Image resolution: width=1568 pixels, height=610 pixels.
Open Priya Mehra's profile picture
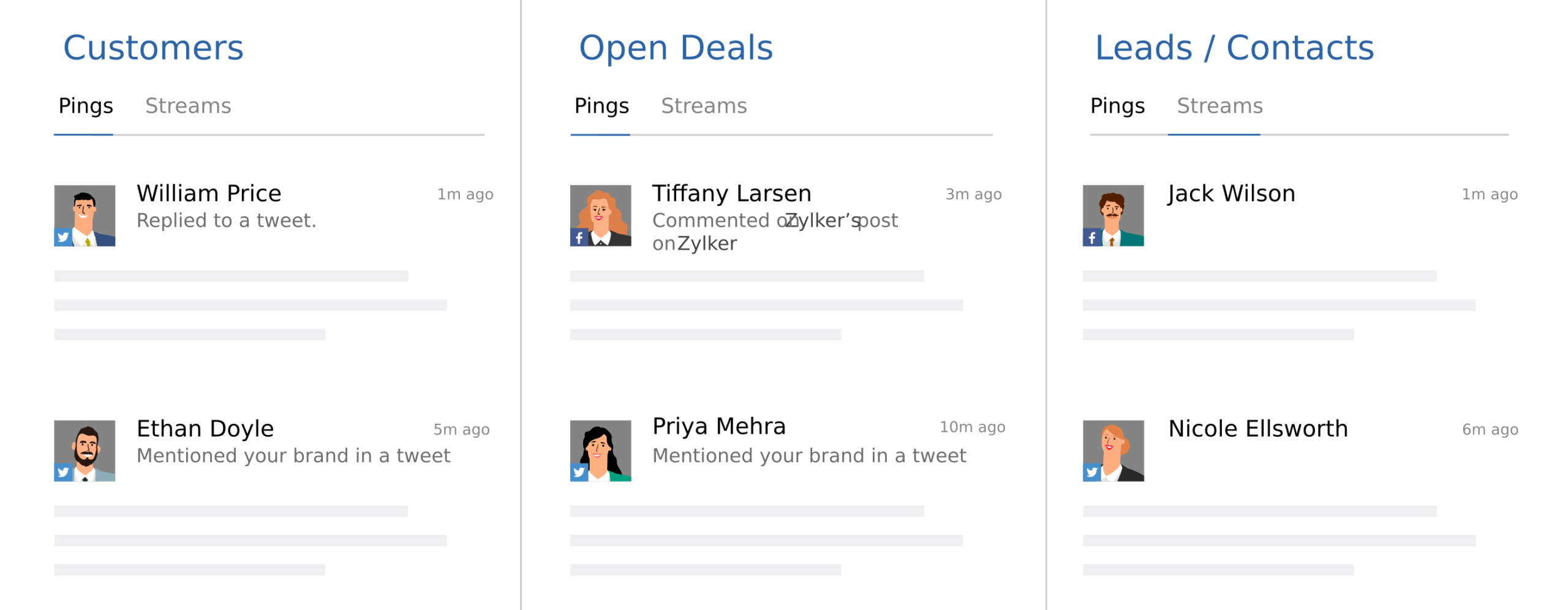coord(600,451)
